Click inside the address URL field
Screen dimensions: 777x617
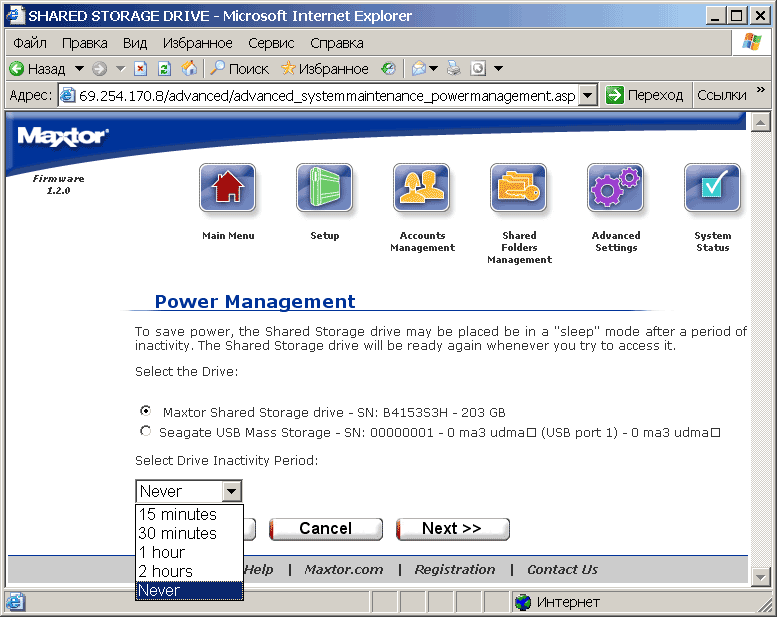(327, 95)
